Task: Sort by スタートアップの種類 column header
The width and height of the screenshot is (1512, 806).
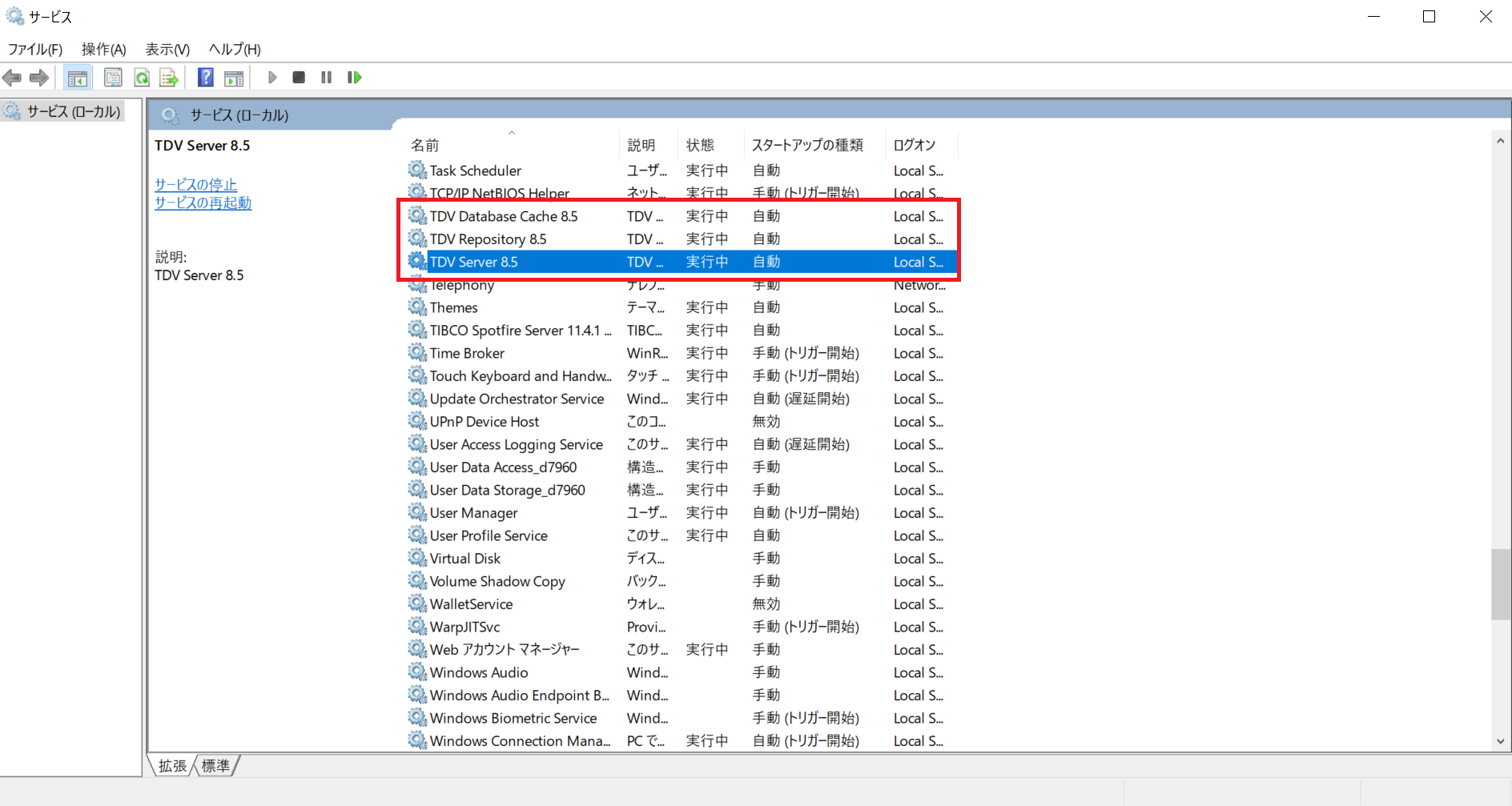Action: click(815, 145)
